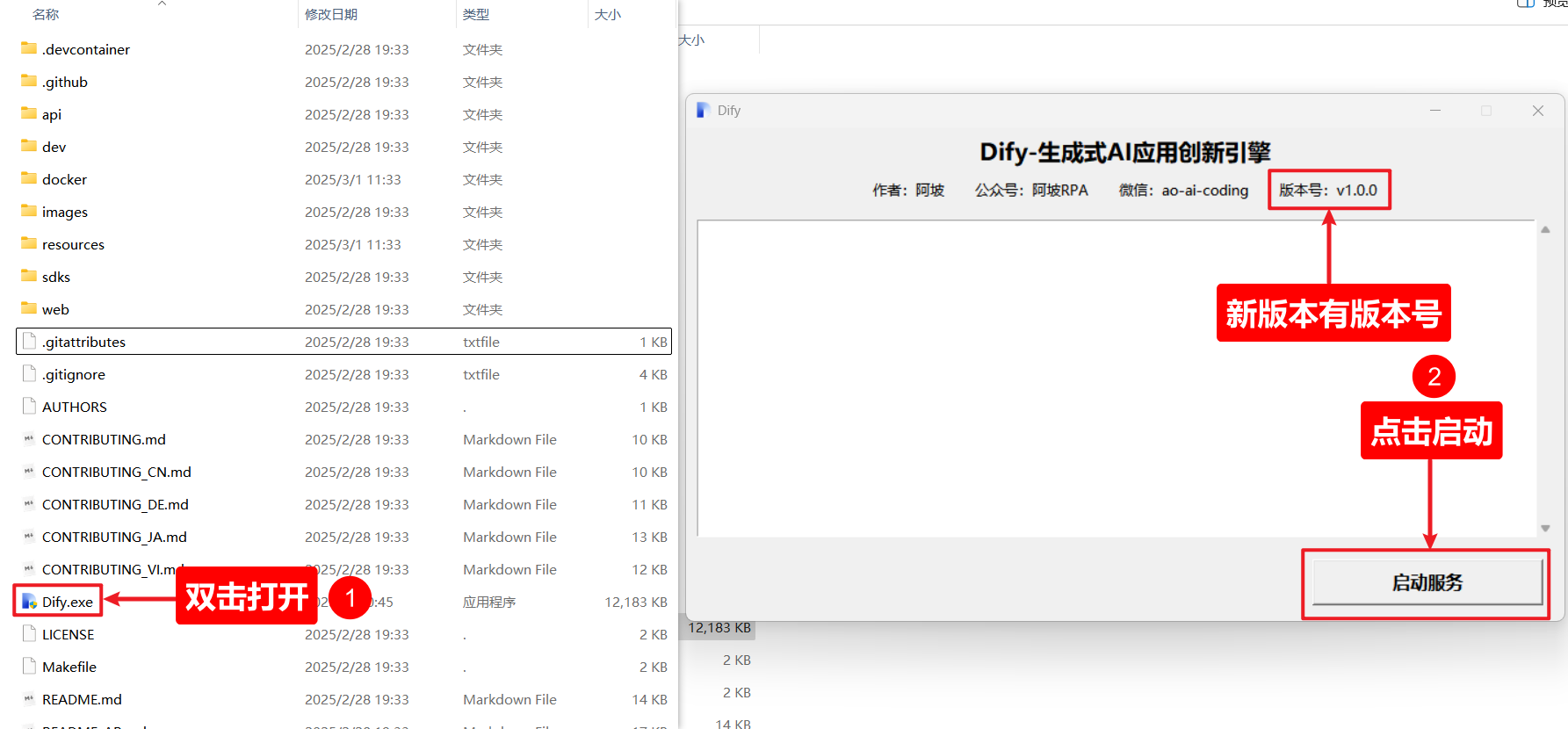Image resolution: width=1568 pixels, height=729 pixels.
Task: Click the 版本号: v1.0.0 label
Action: [1328, 190]
